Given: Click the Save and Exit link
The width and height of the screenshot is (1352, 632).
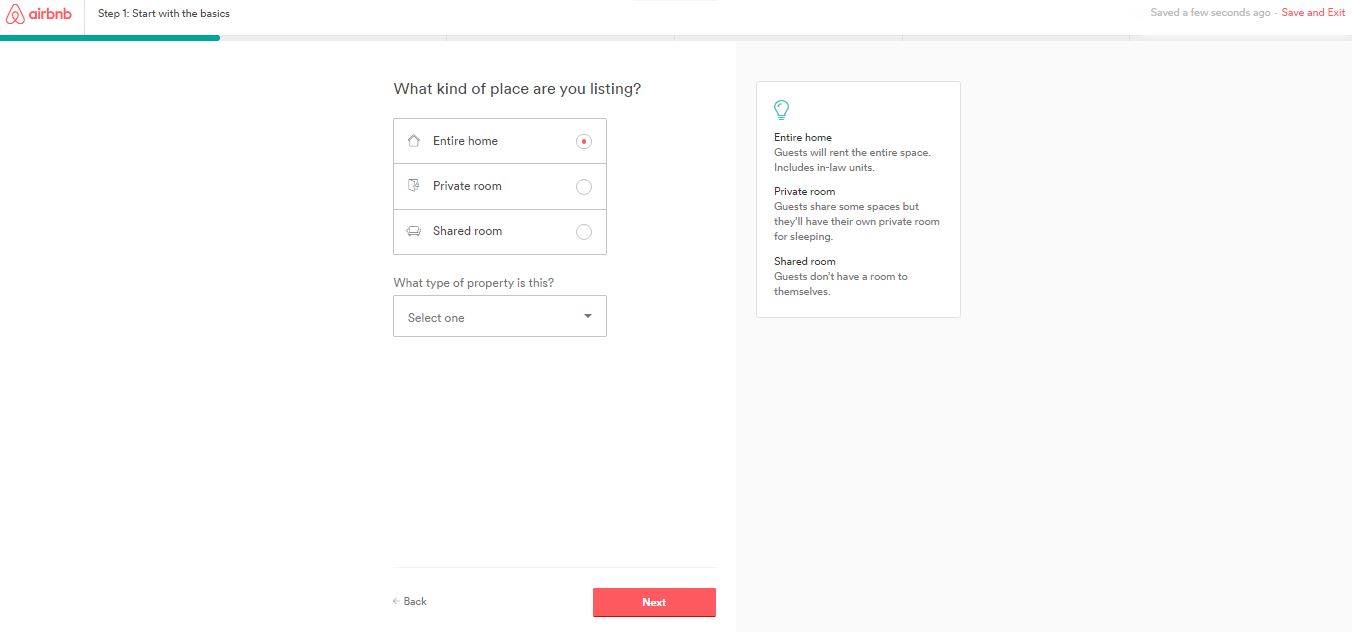Looking at the screenshot, I should [1313, 13].
